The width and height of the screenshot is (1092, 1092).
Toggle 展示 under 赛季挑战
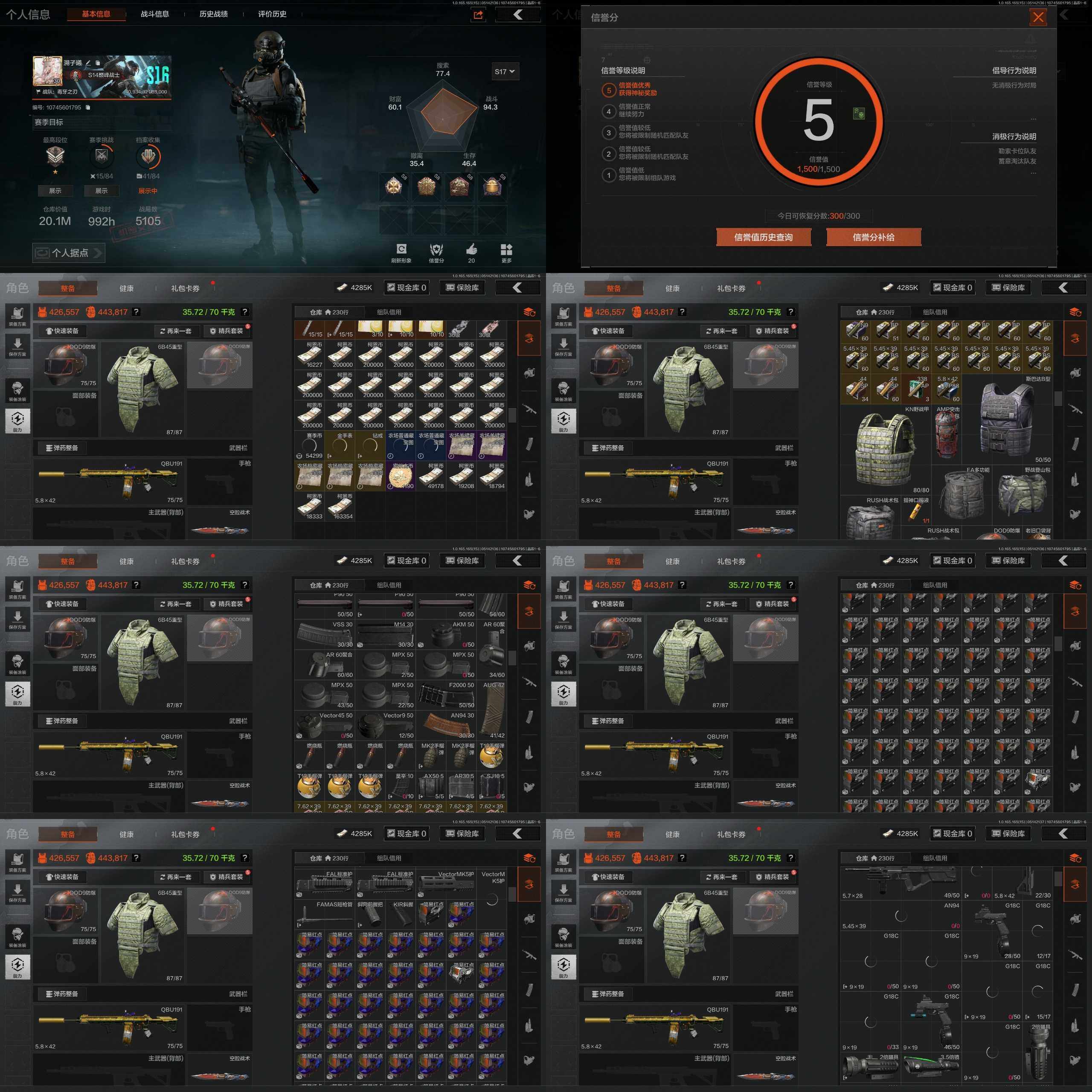tap(102, 191)
